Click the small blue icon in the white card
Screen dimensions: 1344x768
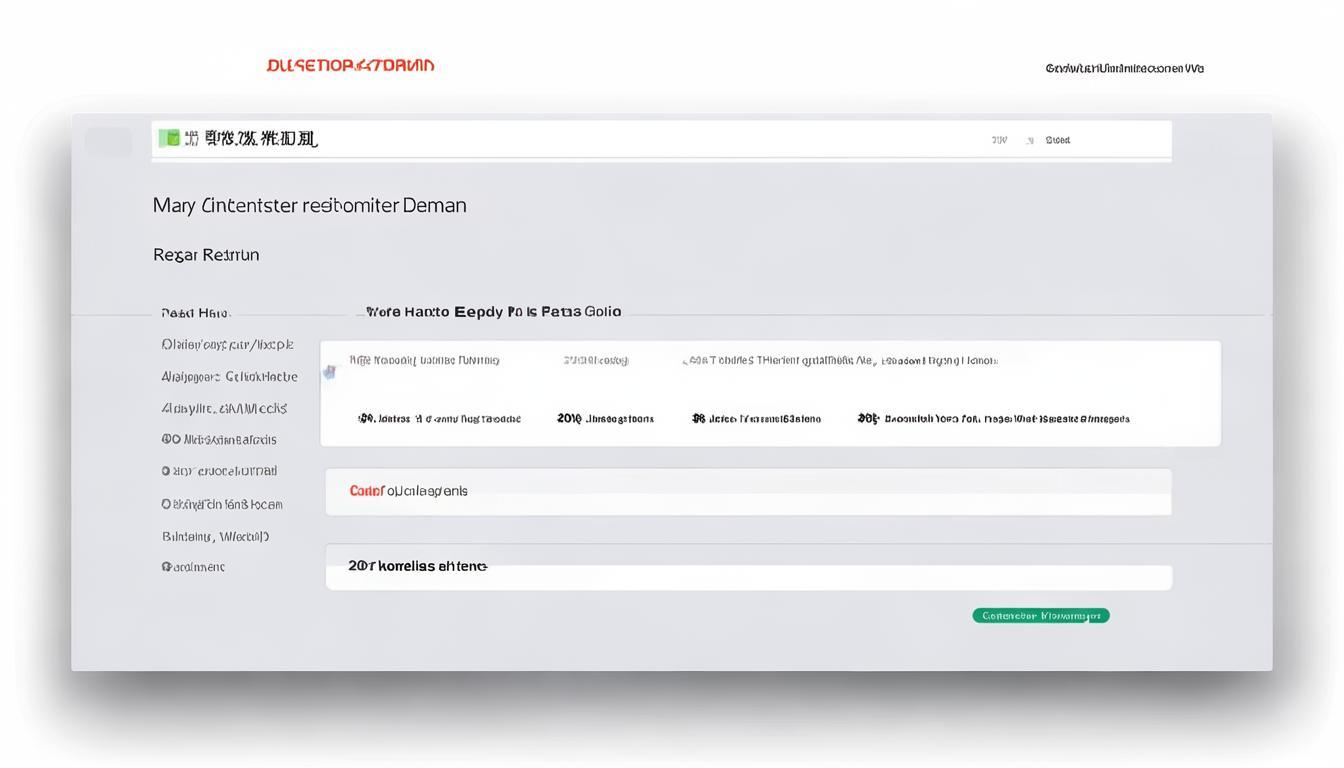329,372
